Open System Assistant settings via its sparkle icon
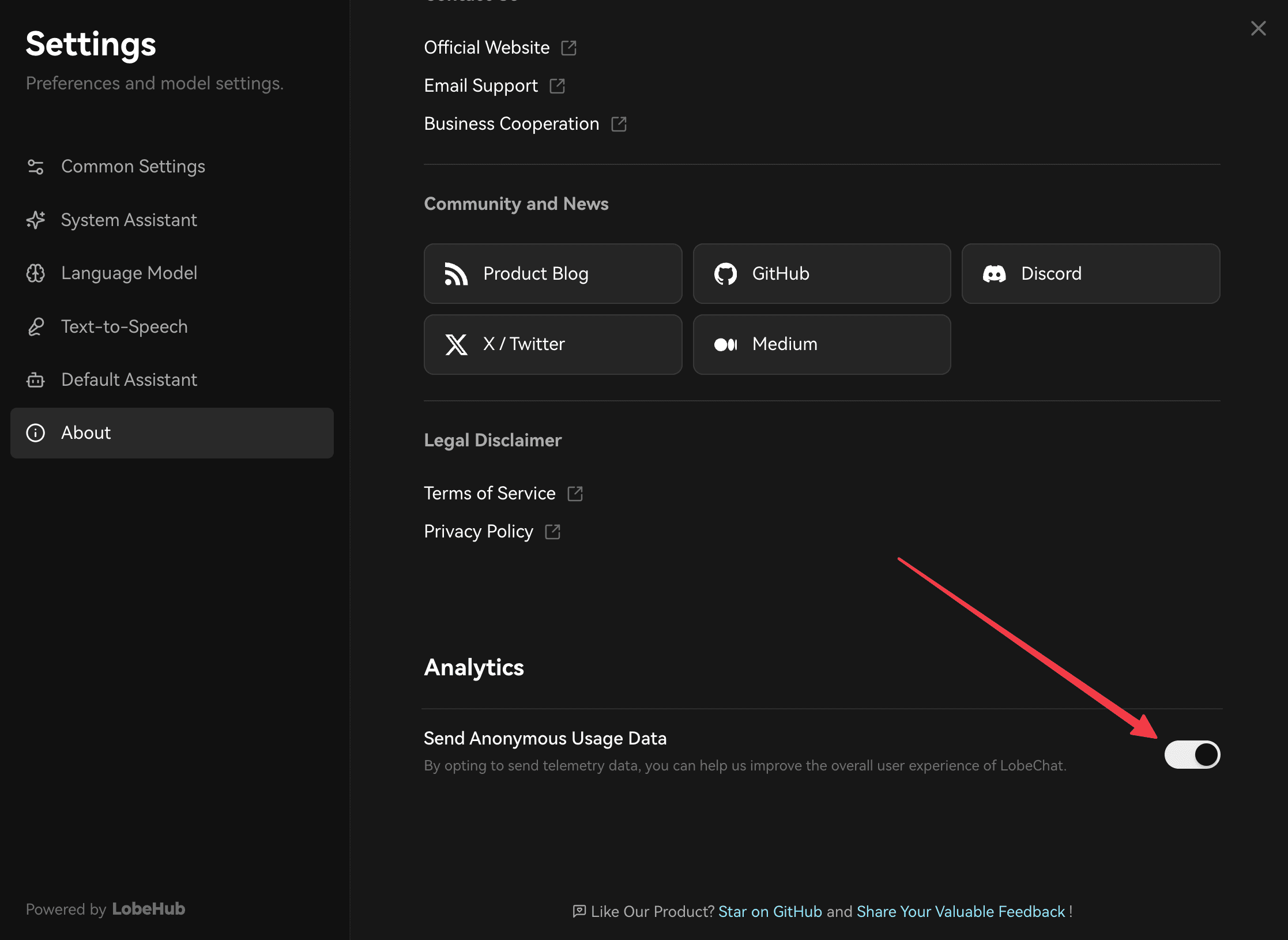Screen dimensions: 1288x940 pos(36,220)
